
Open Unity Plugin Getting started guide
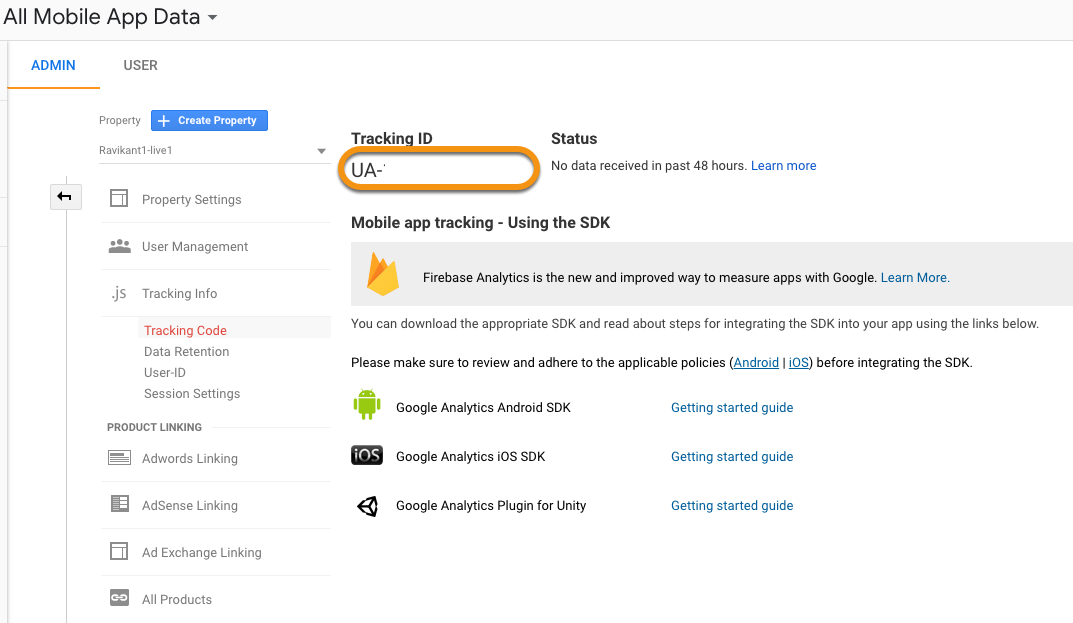click(732, 506)
